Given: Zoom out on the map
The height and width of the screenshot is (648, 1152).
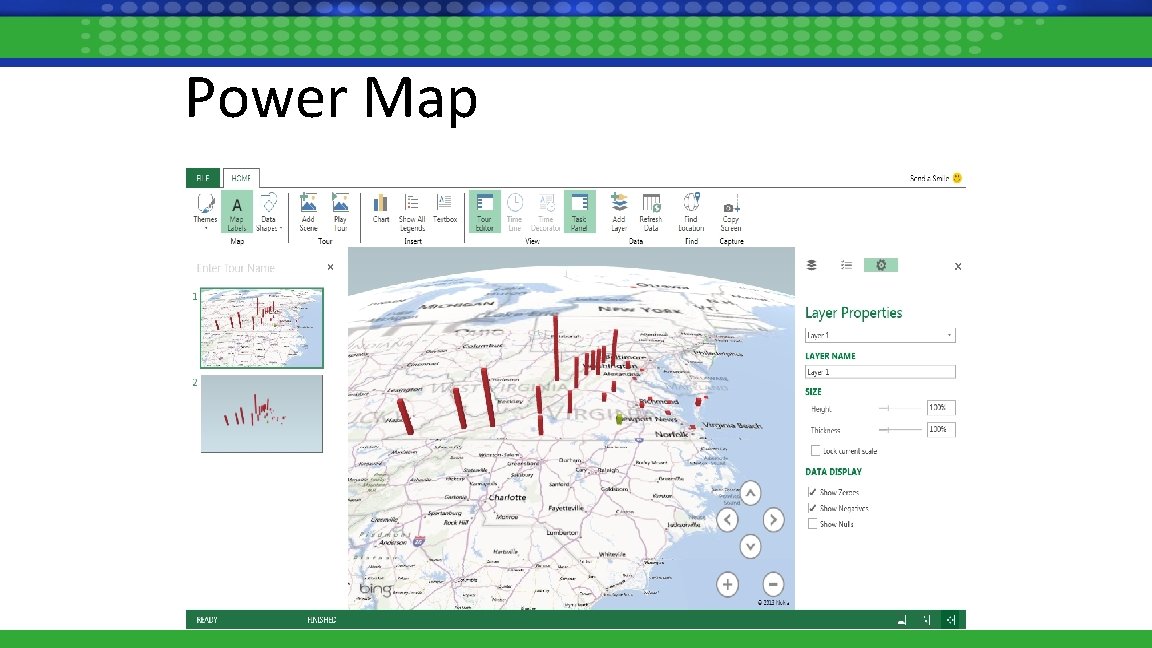Looking at the screenshot, I should coord(773,585).
